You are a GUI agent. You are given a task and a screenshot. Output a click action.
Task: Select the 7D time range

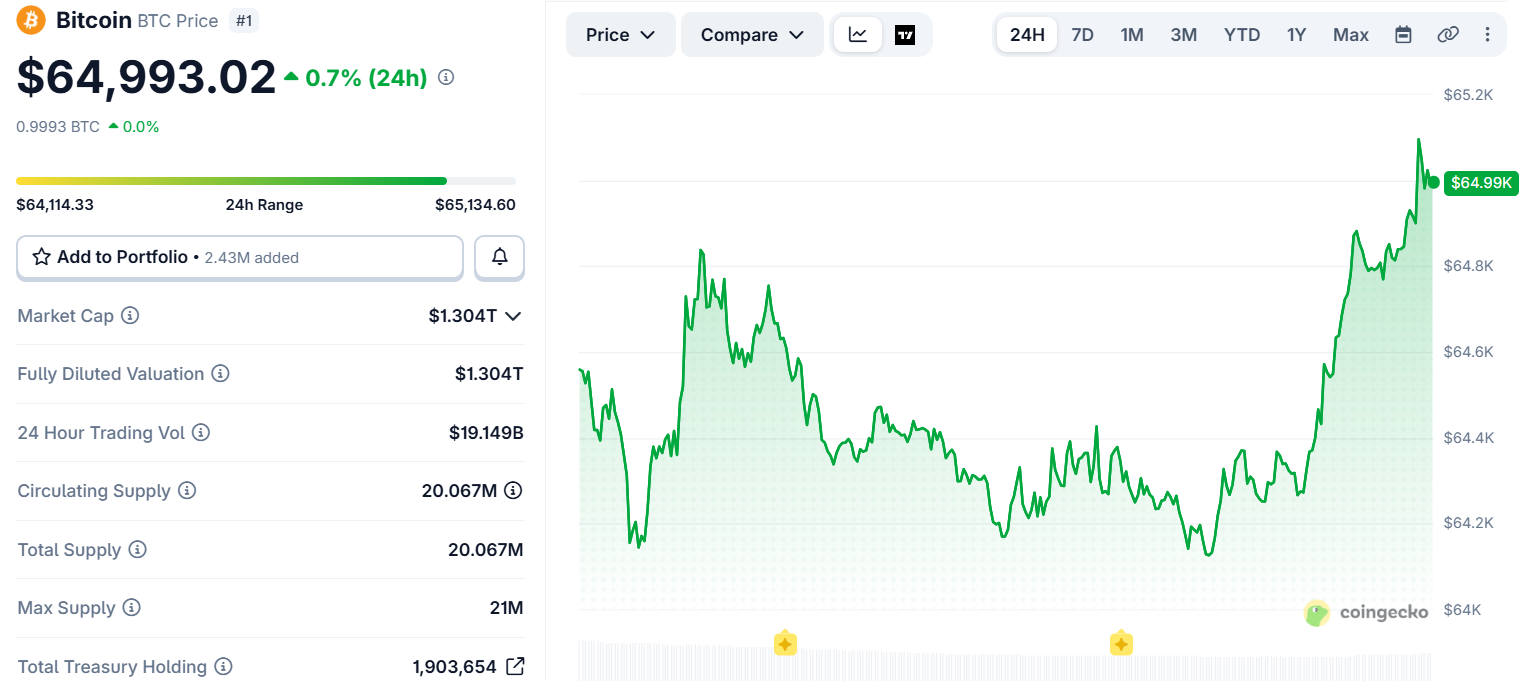[1082, 35]
